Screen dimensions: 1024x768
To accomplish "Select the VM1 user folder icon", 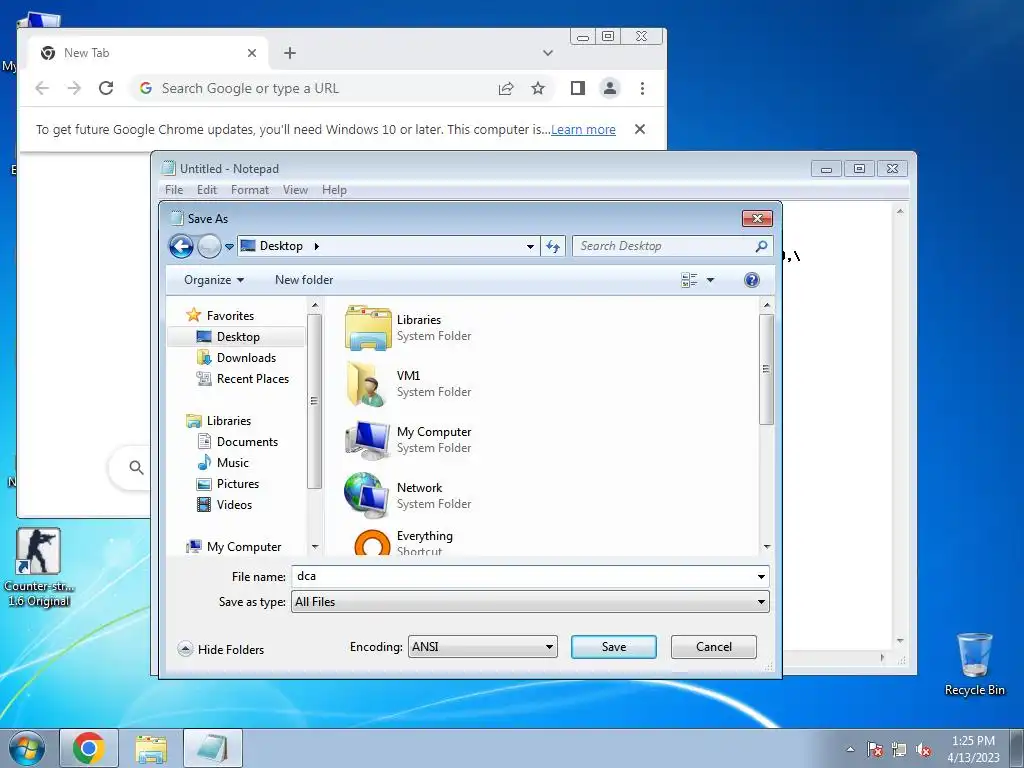I will (368, 383).
